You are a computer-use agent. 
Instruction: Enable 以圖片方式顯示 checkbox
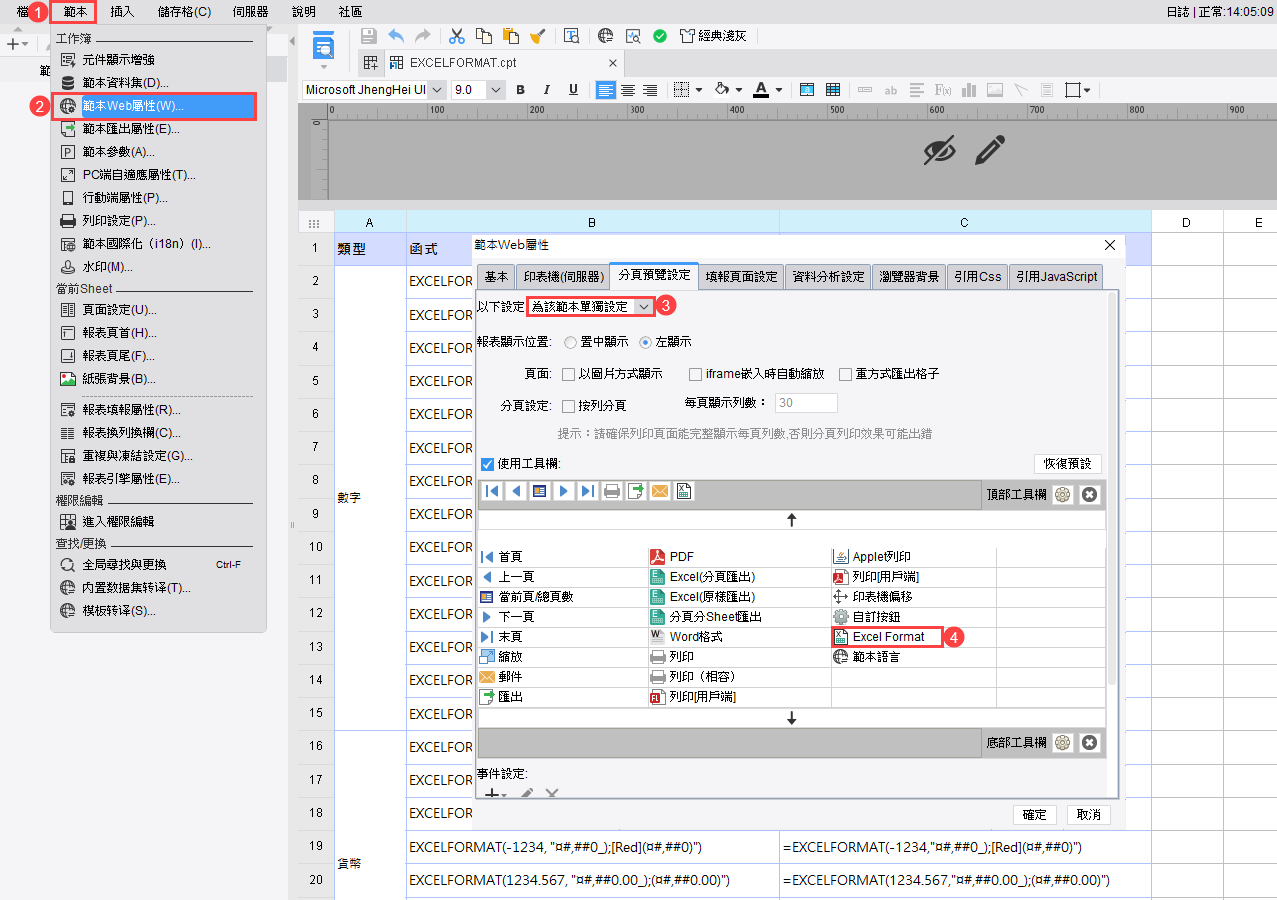coord(569,374)
